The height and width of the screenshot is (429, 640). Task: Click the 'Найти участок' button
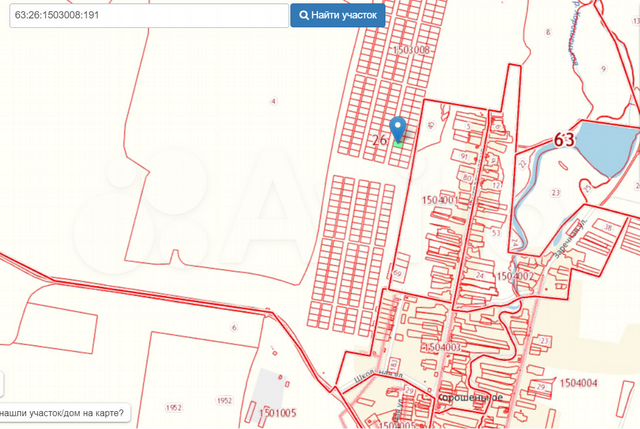(338, 16)
